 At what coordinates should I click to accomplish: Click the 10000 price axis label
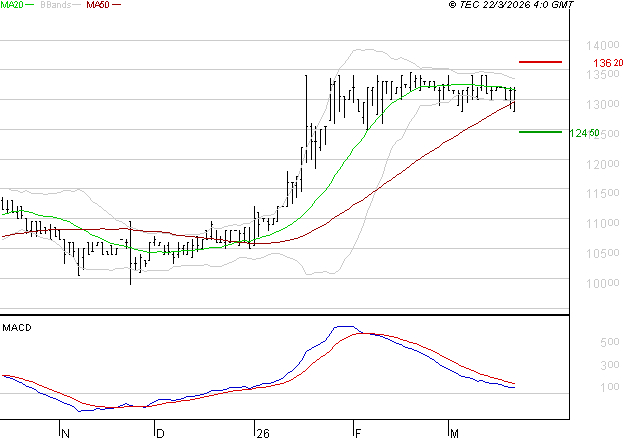[603, 283]
